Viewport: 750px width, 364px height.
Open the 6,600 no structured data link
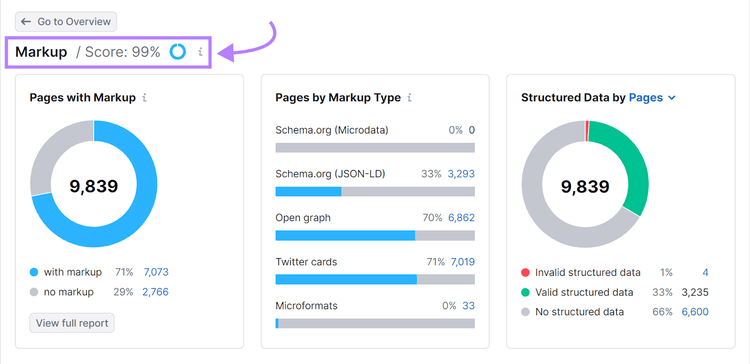pyautogui.click(x=695, y=312)
